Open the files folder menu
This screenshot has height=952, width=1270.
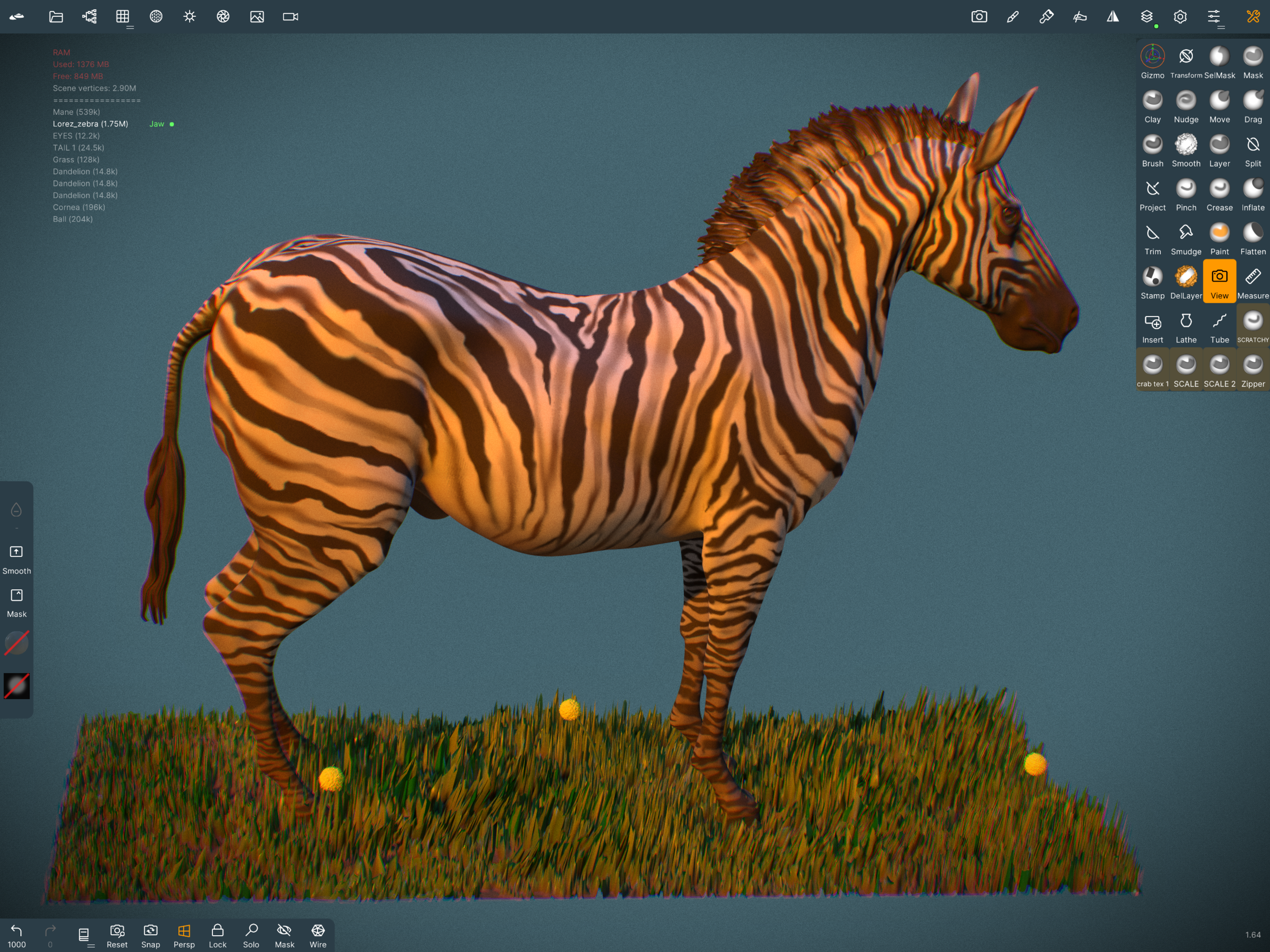point(56,17)
